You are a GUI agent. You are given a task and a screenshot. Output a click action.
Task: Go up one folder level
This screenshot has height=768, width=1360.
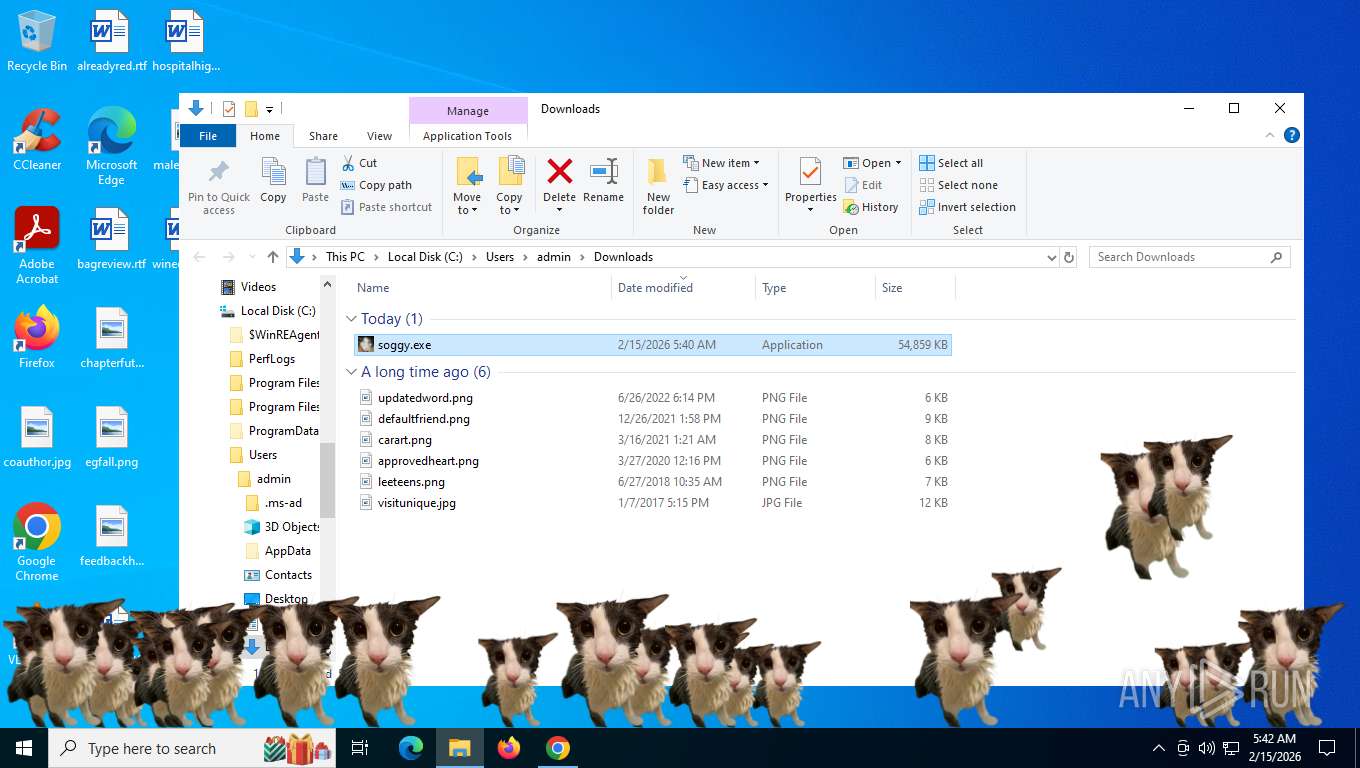(x=273, y=257)
